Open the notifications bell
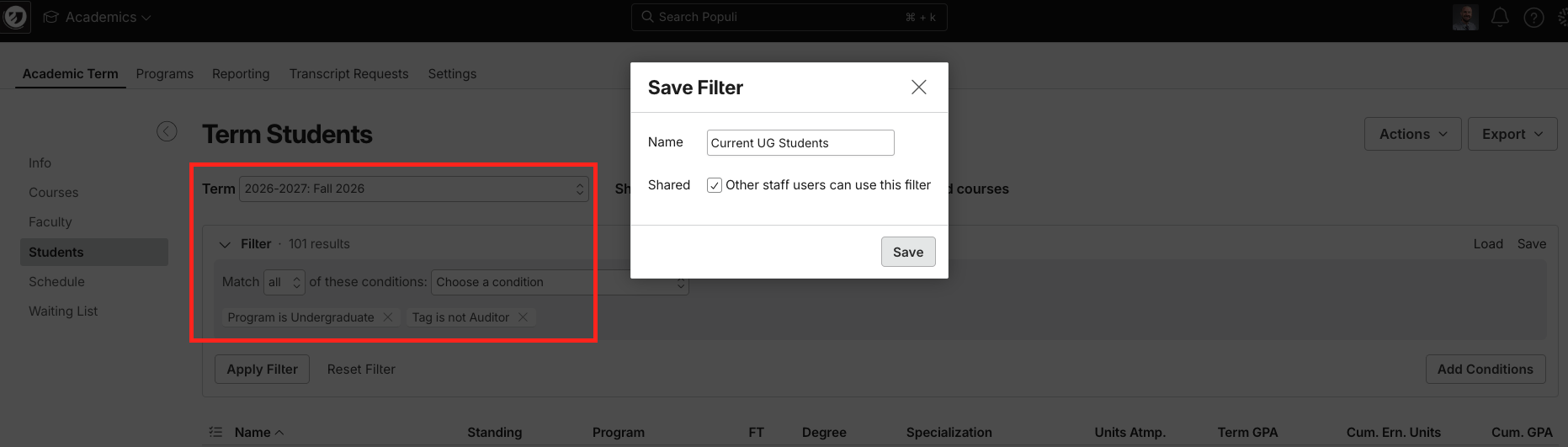1568x447 pixels. [1500, 17]
